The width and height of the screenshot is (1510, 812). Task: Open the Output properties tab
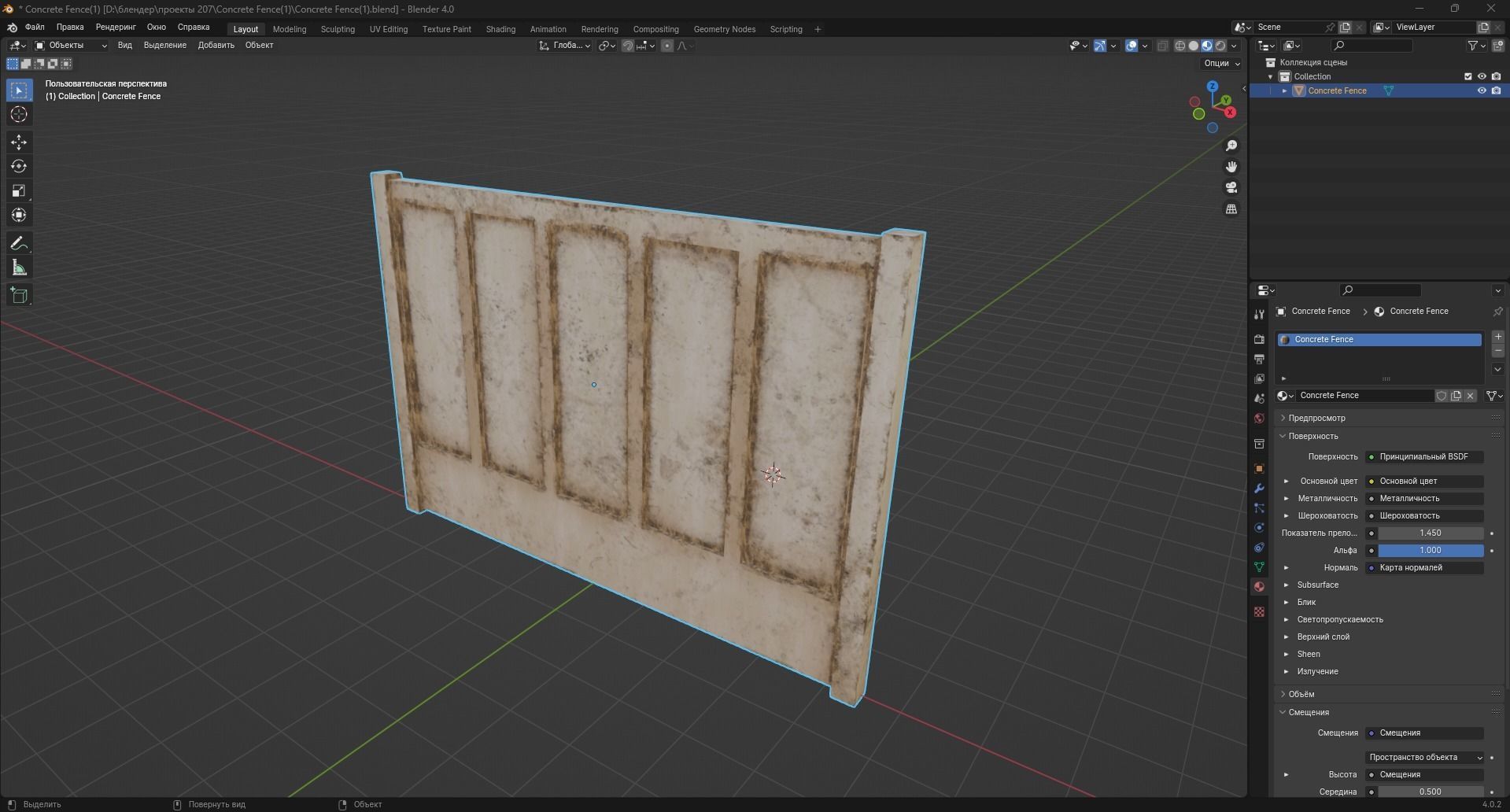pyautogui.click(x=1259, y=359)
